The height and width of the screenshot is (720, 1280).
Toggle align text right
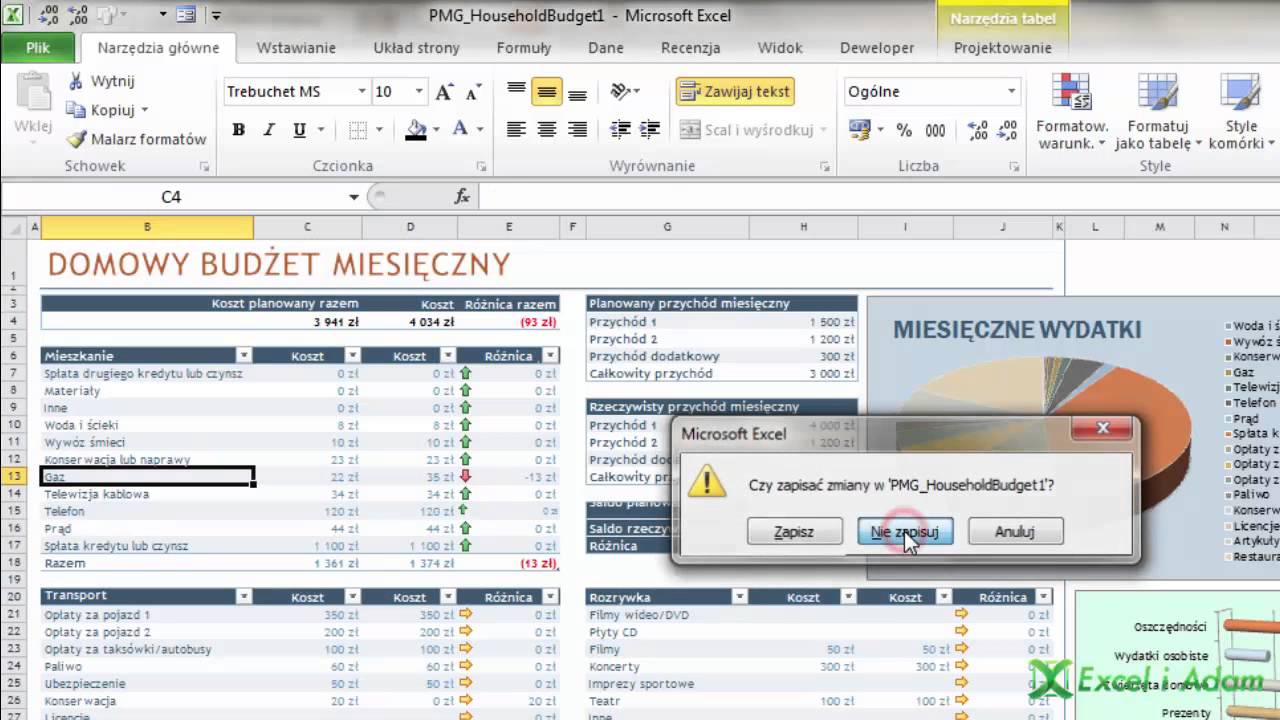(x=577, y=129)
